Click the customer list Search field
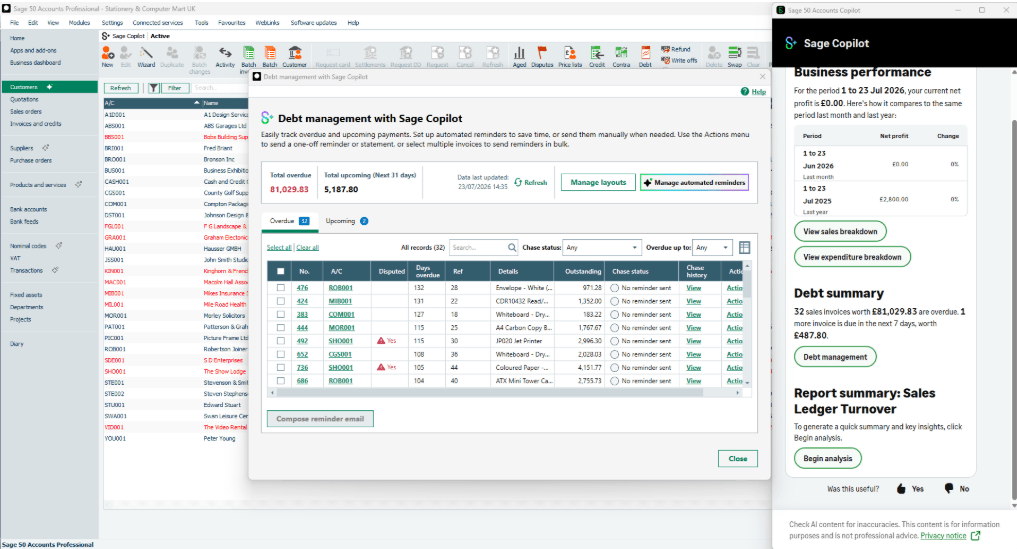The width and height of the screenshot is (1017, 549). (x=219, y=88)
